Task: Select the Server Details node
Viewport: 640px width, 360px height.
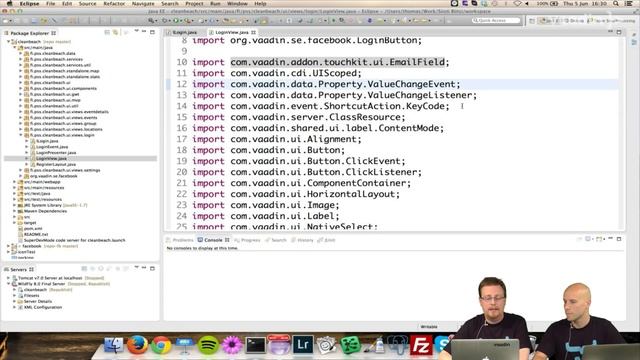Action: tap(38, 301)
